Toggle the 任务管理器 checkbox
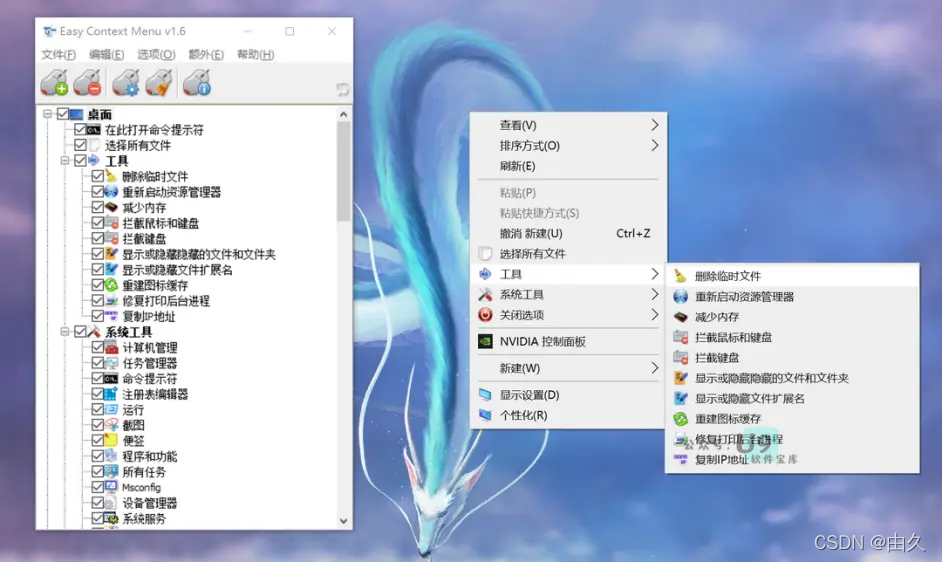 (x=97, y=363)
